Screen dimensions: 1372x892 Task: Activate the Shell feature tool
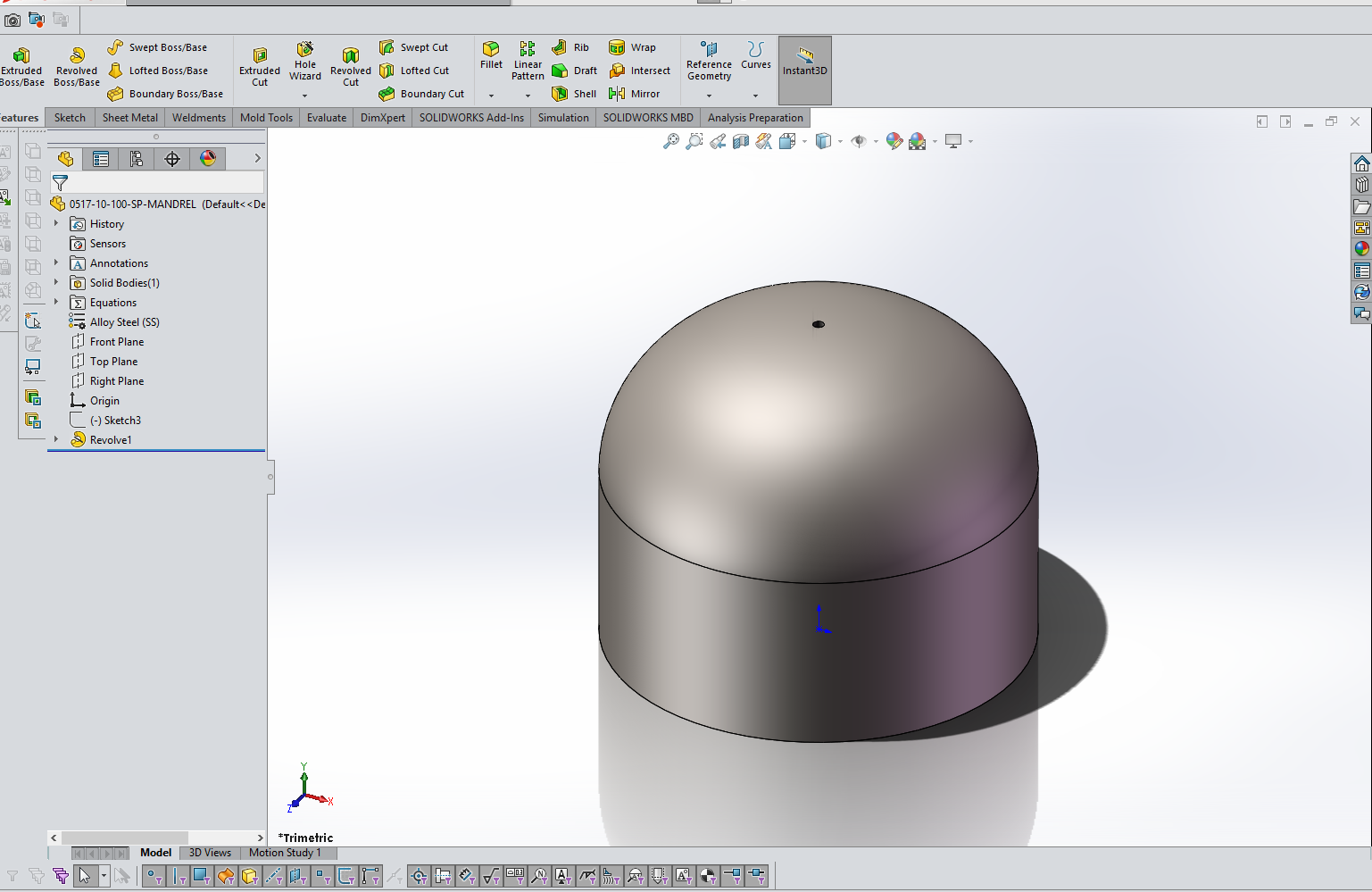click(573, 93)
